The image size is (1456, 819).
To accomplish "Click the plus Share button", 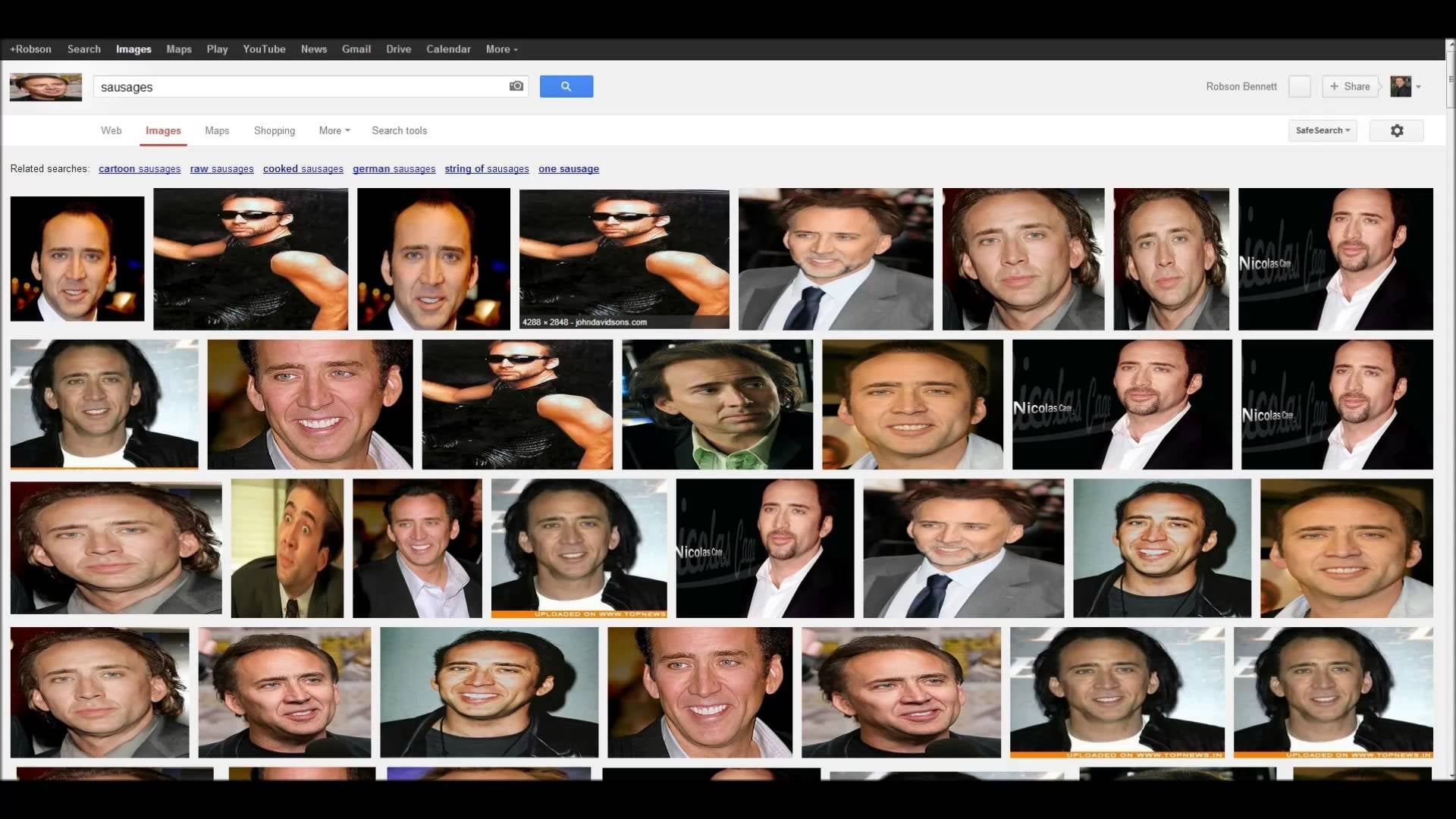I will [1350, 86].
